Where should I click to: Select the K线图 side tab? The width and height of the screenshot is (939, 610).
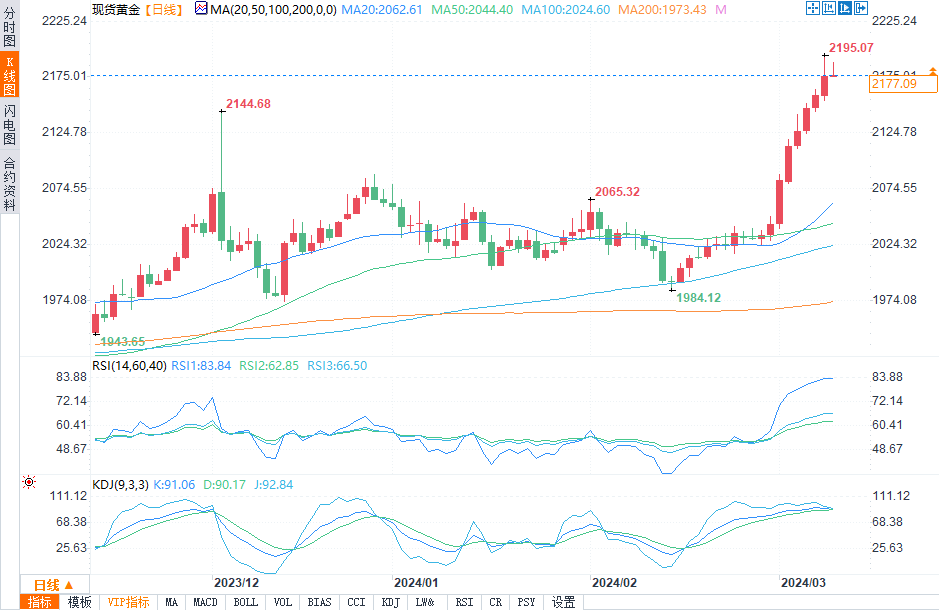[10, 75]
